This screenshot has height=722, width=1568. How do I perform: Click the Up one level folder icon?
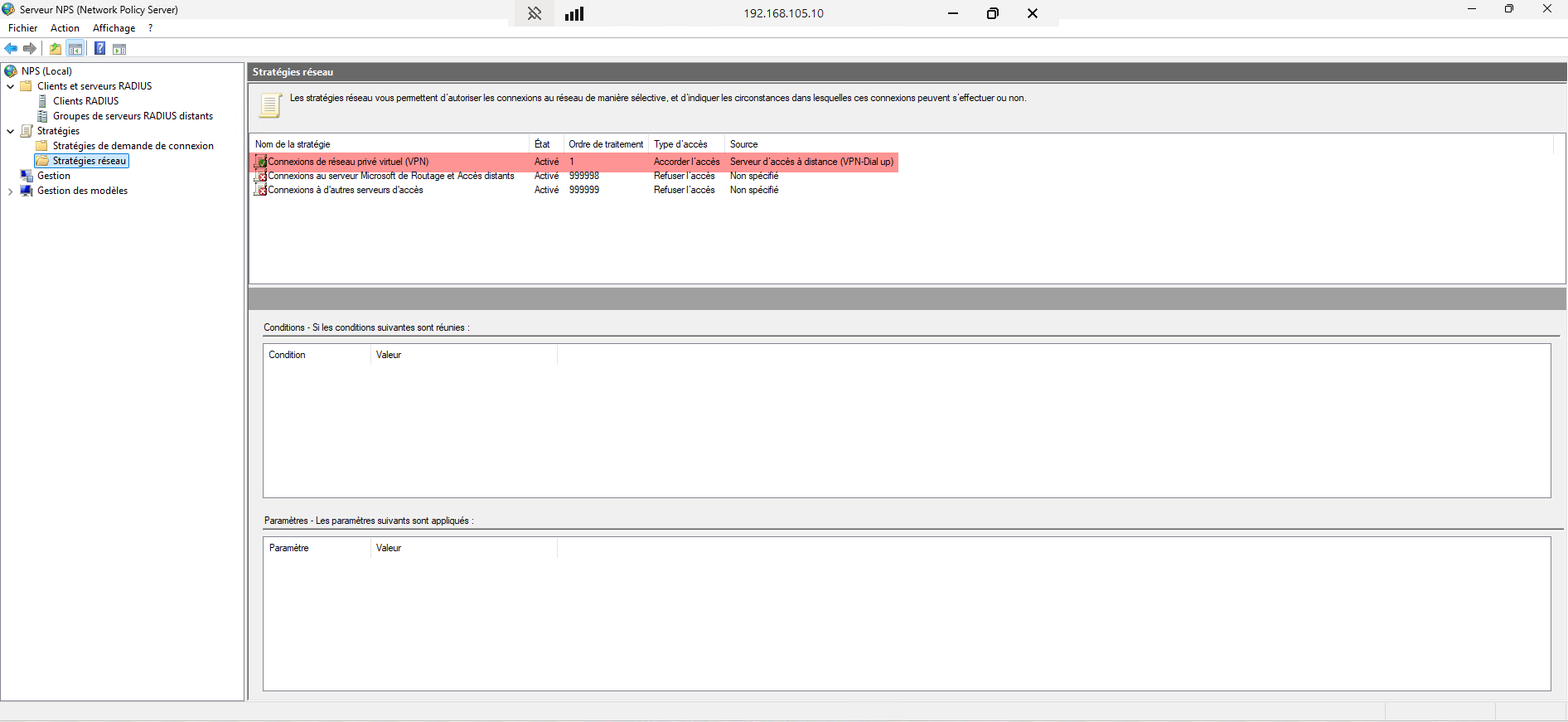point(56,49)
